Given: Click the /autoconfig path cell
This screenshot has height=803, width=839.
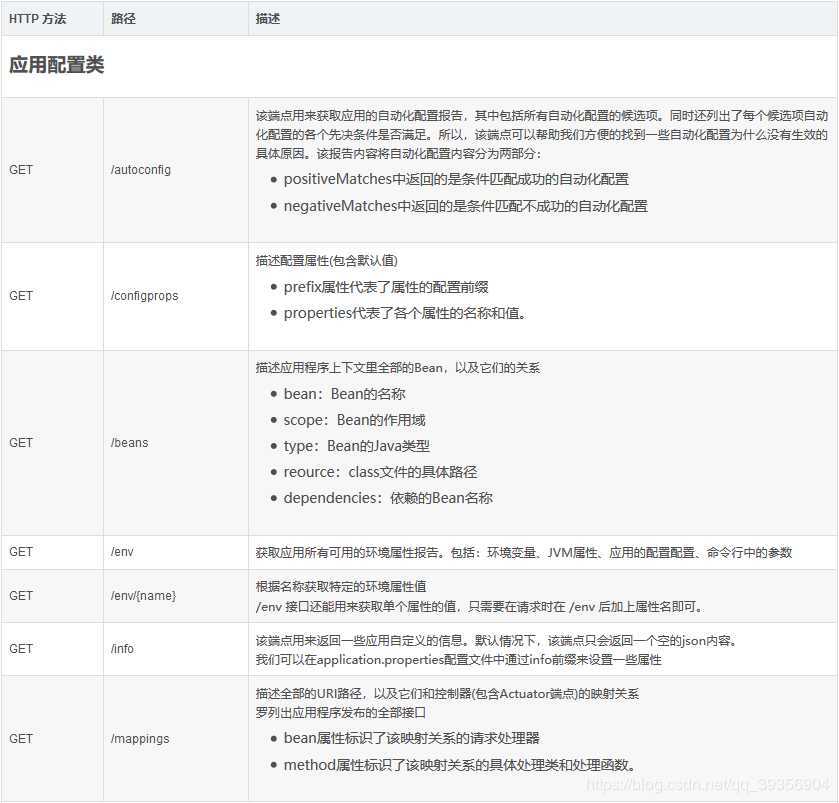Looking at the screenshot, I should coord(141,170).
